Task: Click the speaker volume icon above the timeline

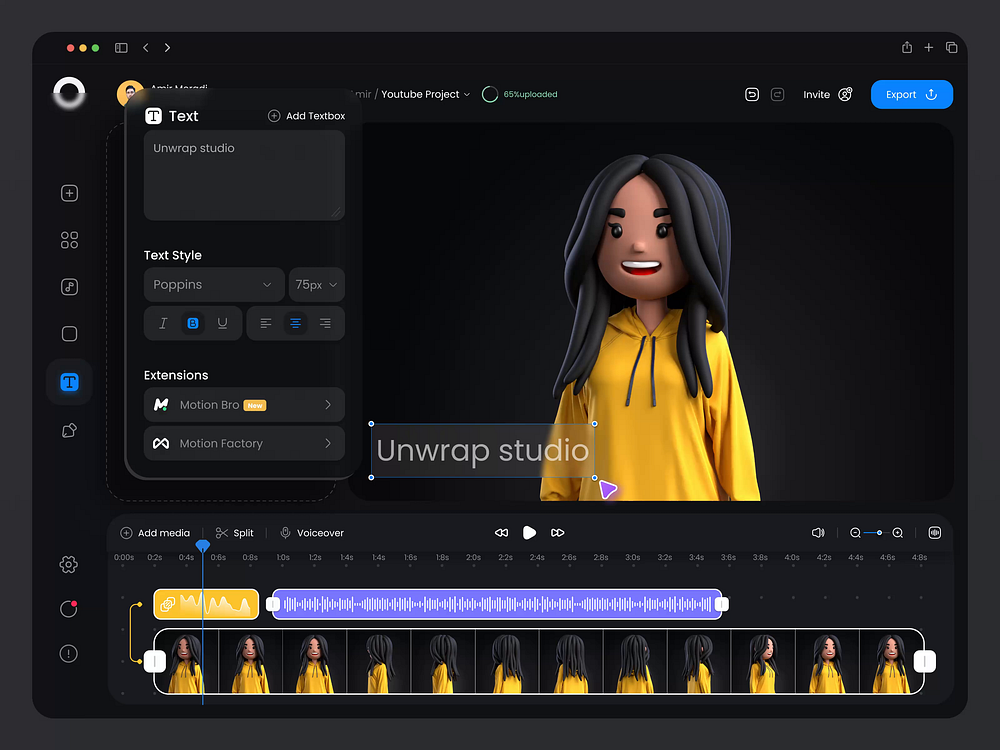Action: (818, 533)
